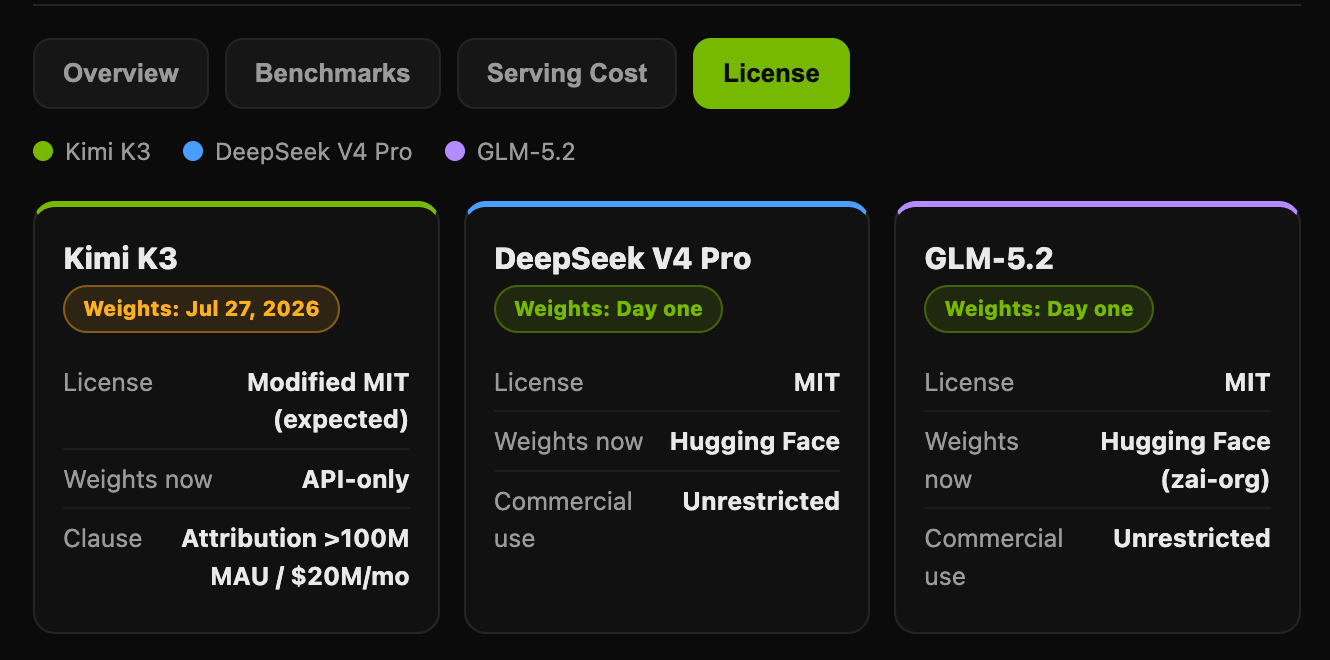Click the 'API-only' weights value
The height and width of the screenshot is (660, 1330).
356,480
